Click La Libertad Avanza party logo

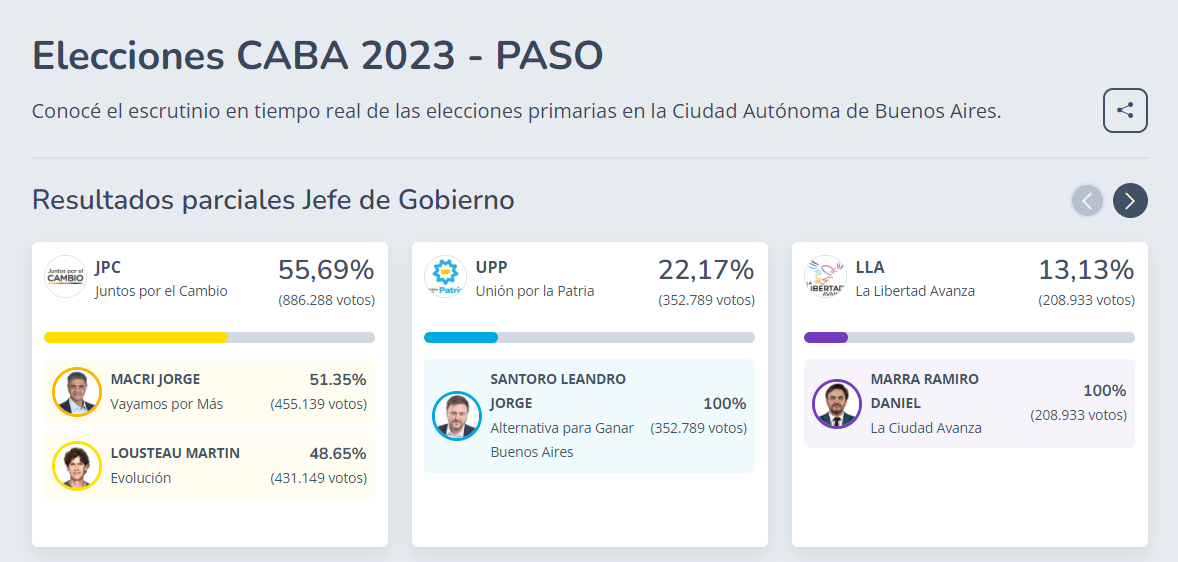click(826, 277)
